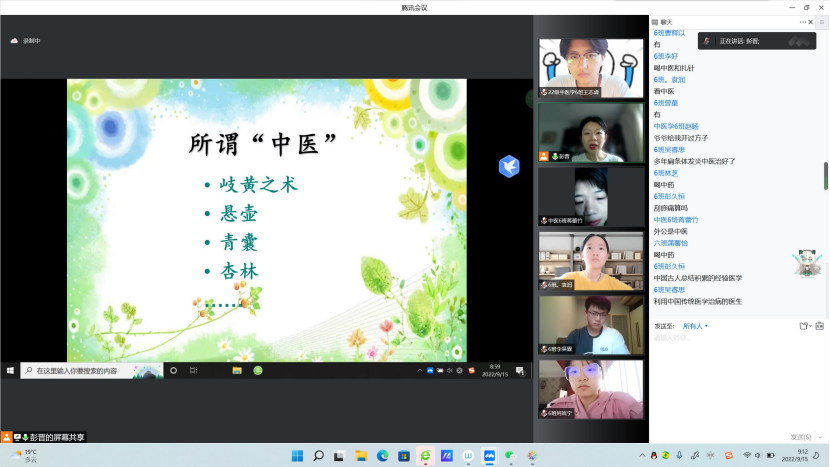Open Microsoft Edge from the taskbar

point(382,456)
